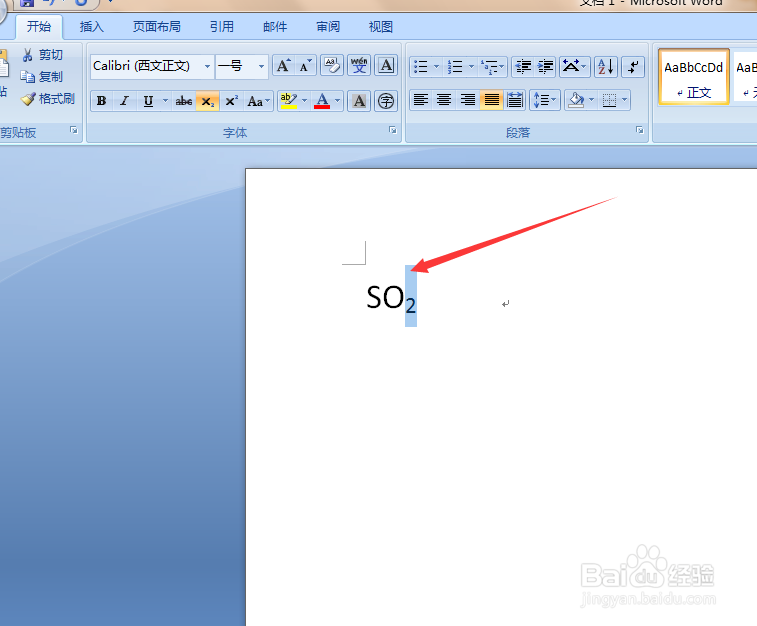The image size is (757, 626).
Task: Align text right
Action: (467, 100)
